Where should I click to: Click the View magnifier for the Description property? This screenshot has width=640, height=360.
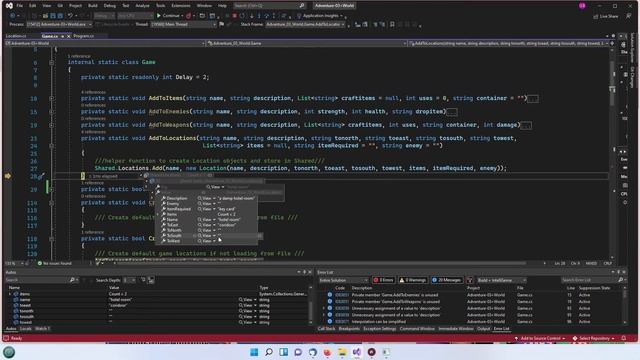click(200, 198)
